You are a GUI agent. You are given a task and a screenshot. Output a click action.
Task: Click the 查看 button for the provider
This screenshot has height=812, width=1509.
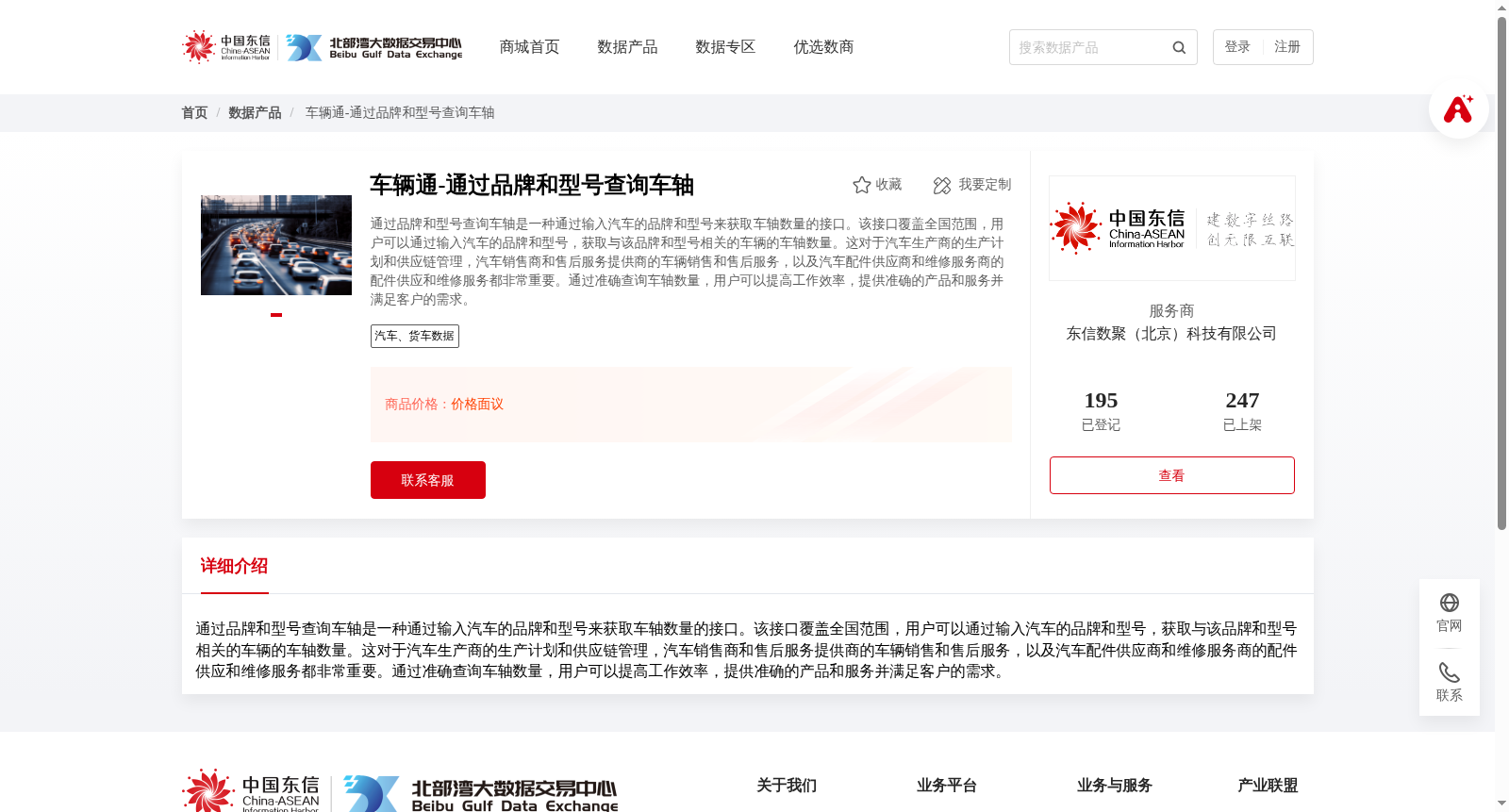1172,475
